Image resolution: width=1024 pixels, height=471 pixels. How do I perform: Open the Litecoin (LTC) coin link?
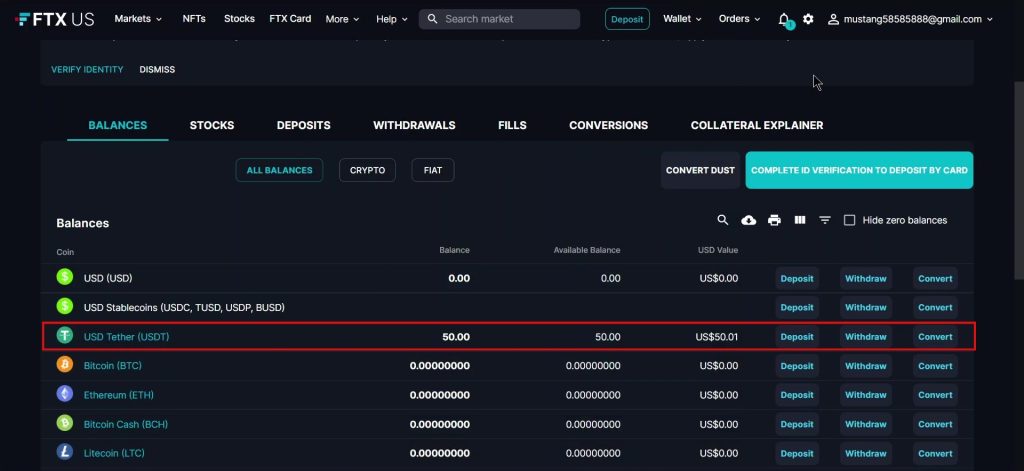point(114,453)
